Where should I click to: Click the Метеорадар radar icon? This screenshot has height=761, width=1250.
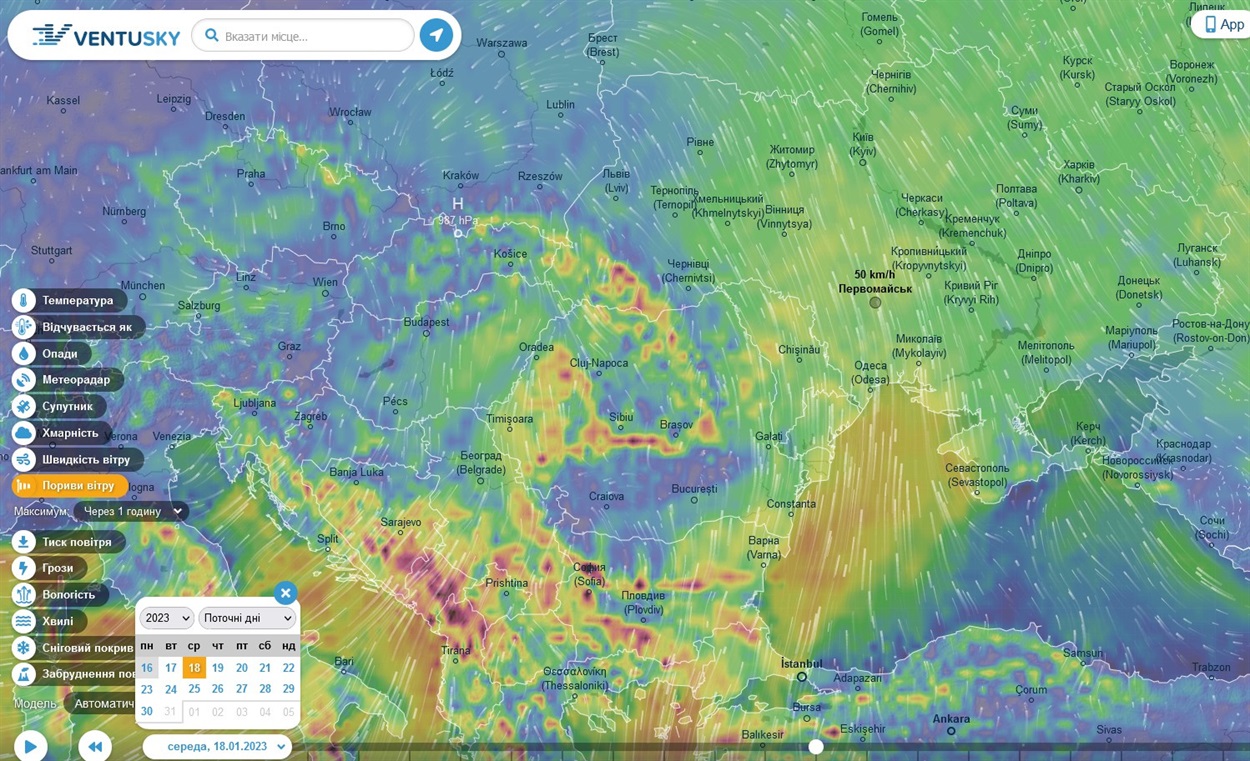click(24, 380)
